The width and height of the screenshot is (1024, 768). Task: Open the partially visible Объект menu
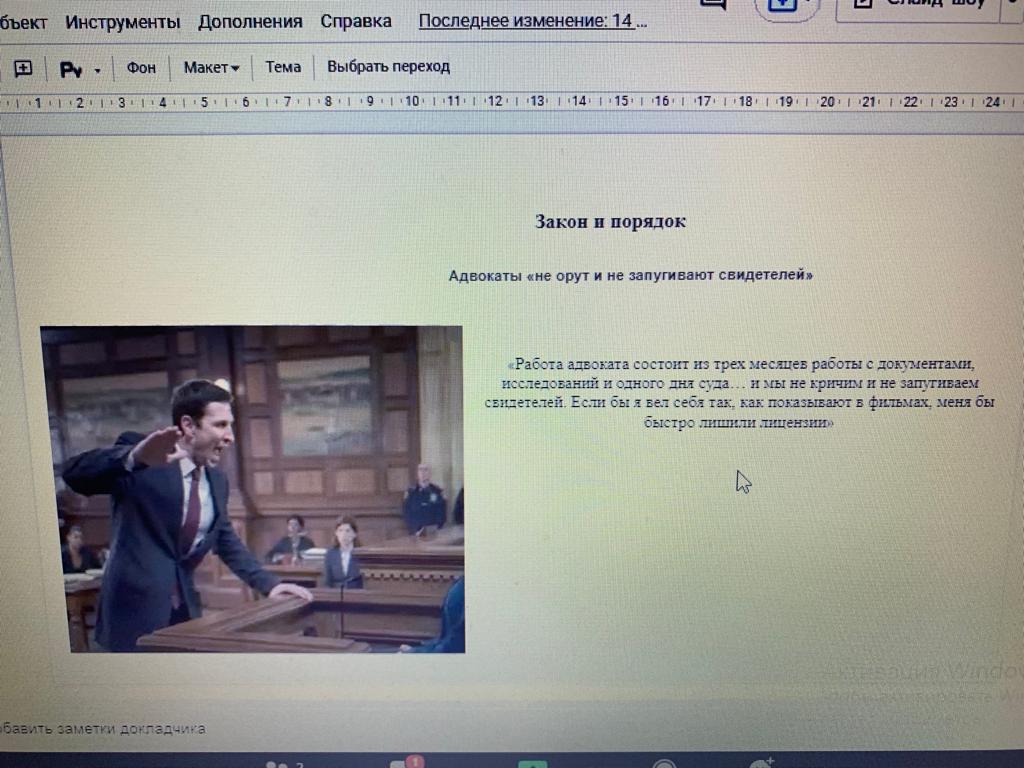[24, 22]
